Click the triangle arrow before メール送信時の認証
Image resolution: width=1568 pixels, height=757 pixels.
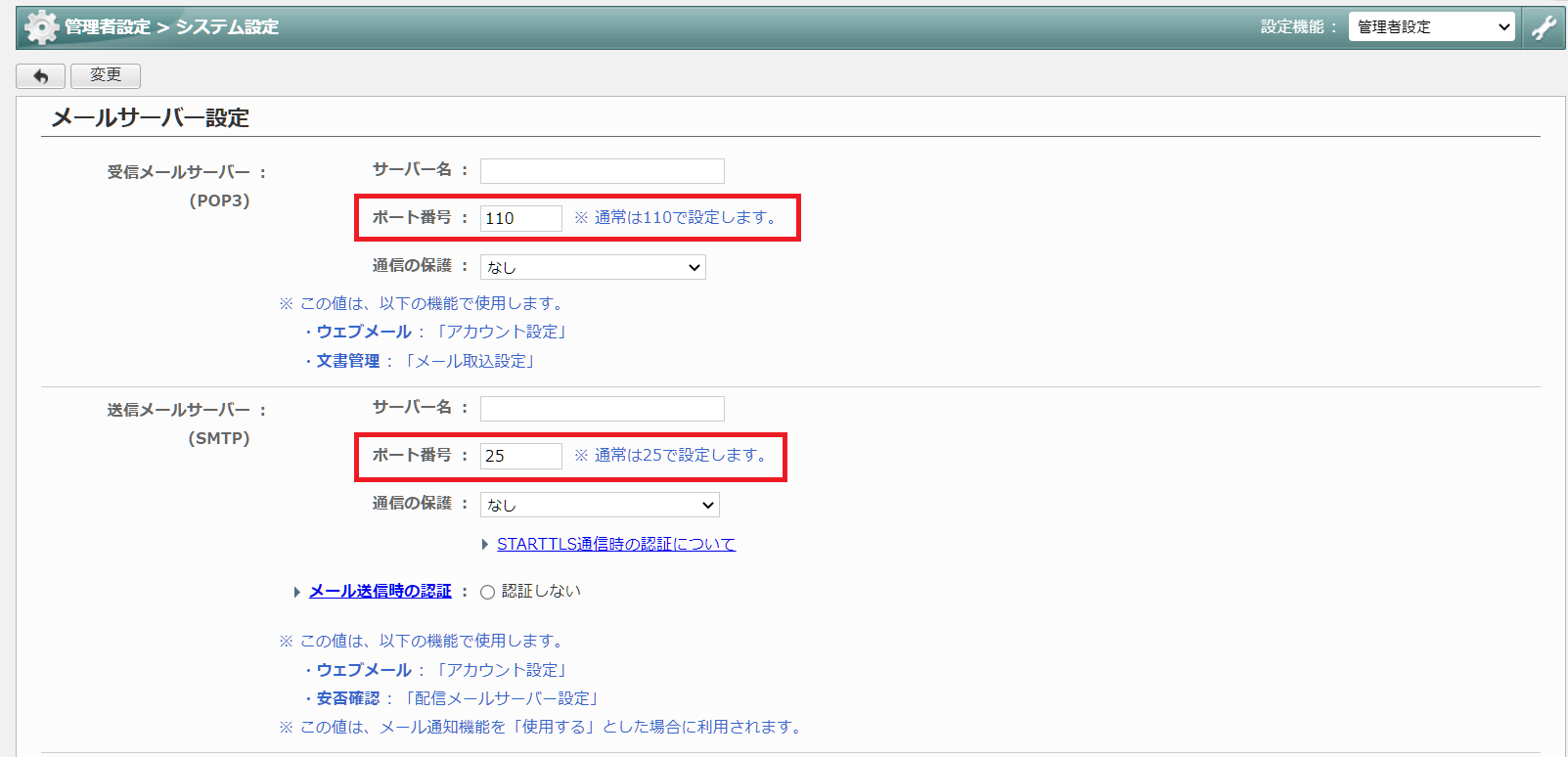click(x=297, y=592)
